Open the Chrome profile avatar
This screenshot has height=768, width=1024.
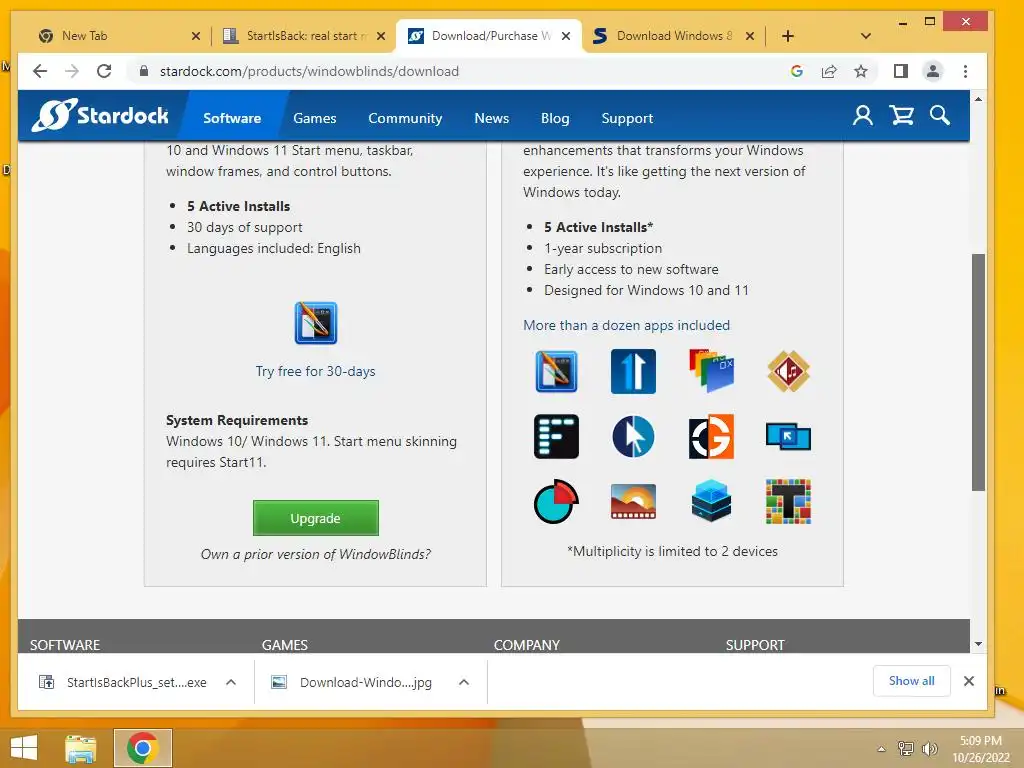click(x=933, y=71)
